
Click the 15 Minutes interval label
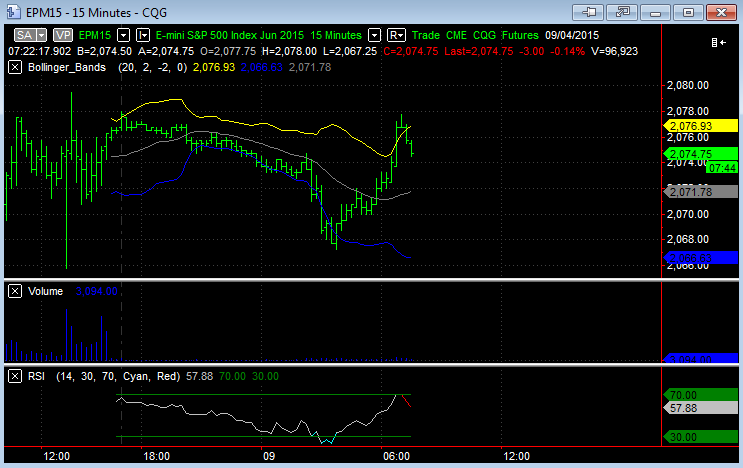(335, 36)
